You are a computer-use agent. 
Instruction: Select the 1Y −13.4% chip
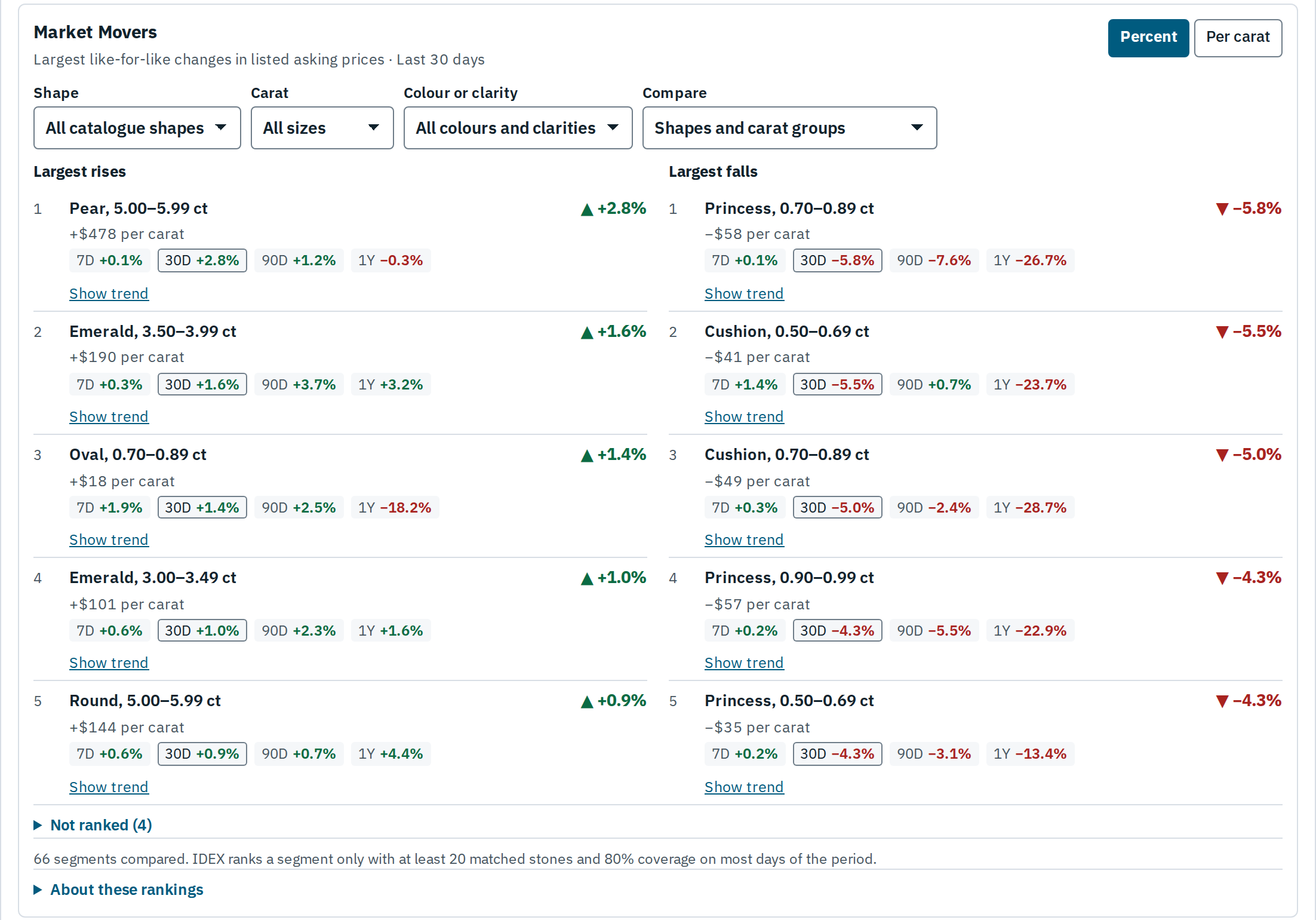pyautogui.click(x=1030, y=754)
